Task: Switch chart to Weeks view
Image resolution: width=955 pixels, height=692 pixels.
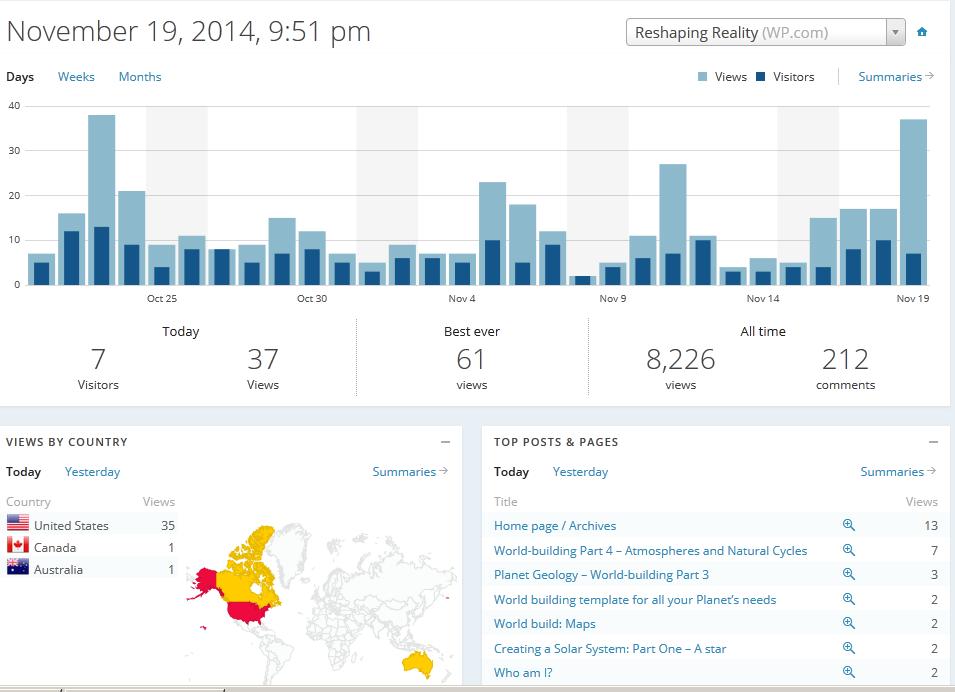Action: 76,77
